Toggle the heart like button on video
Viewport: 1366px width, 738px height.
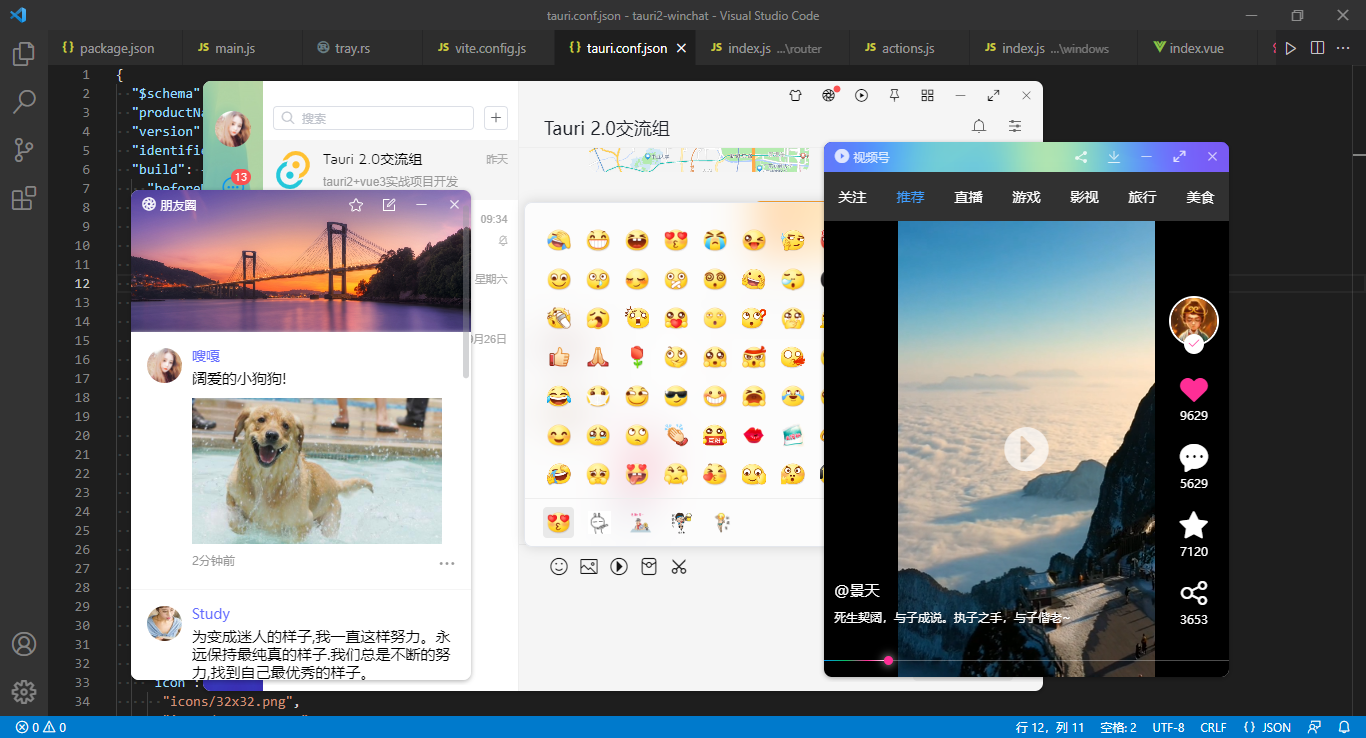pyautogui.click(x=1193, y=390)
